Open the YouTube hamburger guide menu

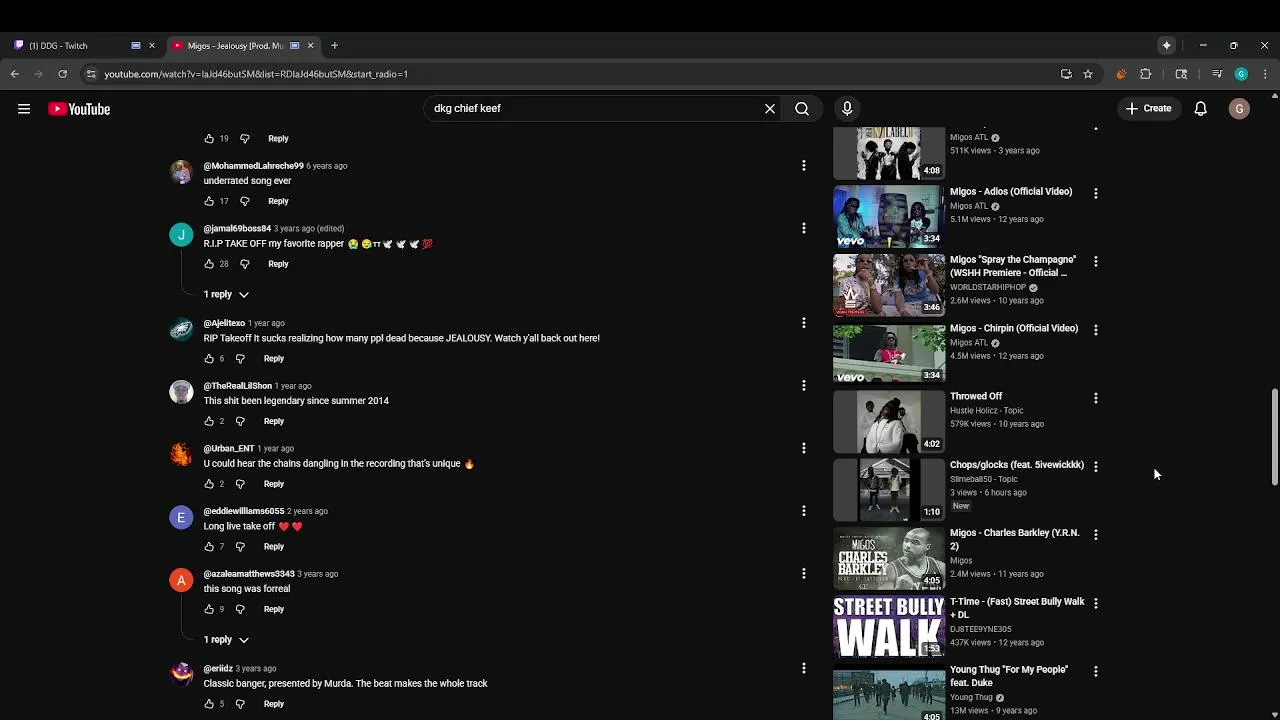click(x=24, y=109)
